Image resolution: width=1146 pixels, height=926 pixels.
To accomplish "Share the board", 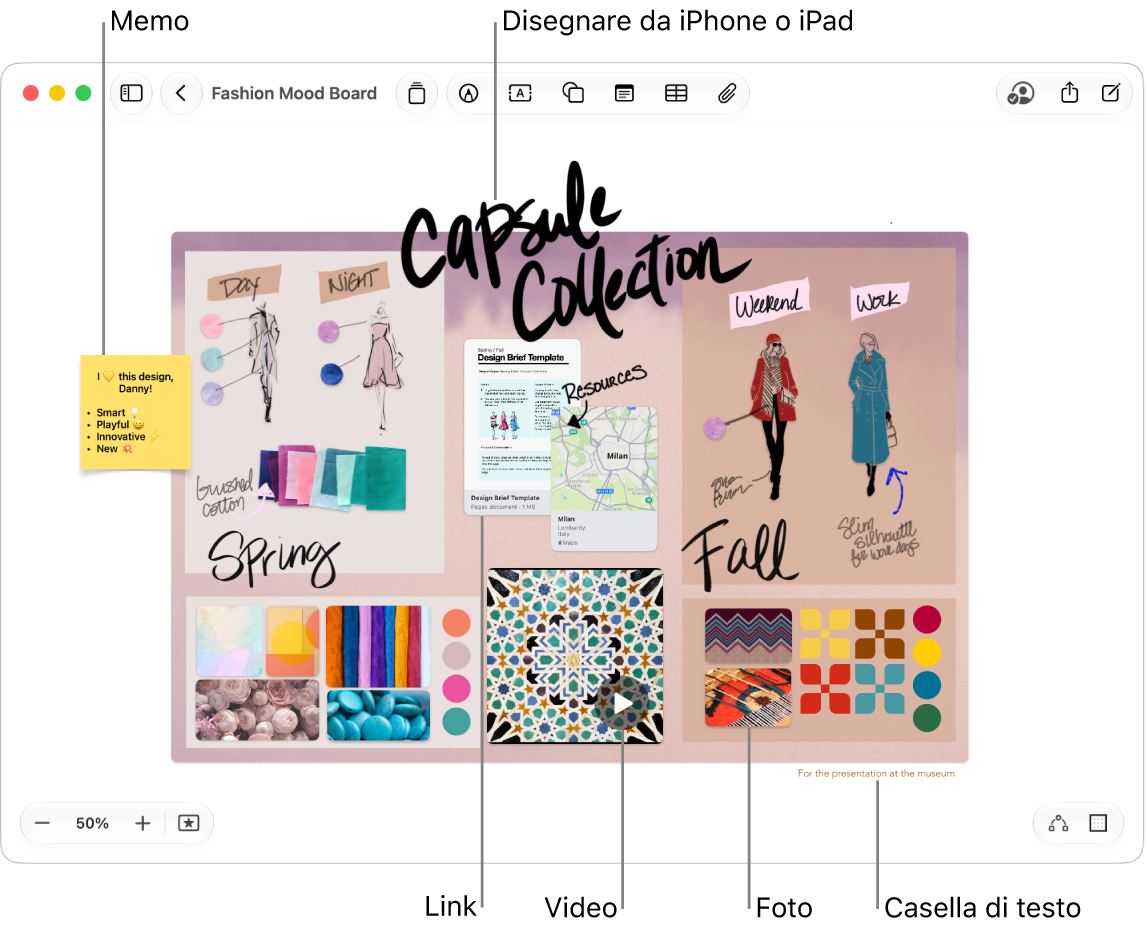I will coord(1069,94).
